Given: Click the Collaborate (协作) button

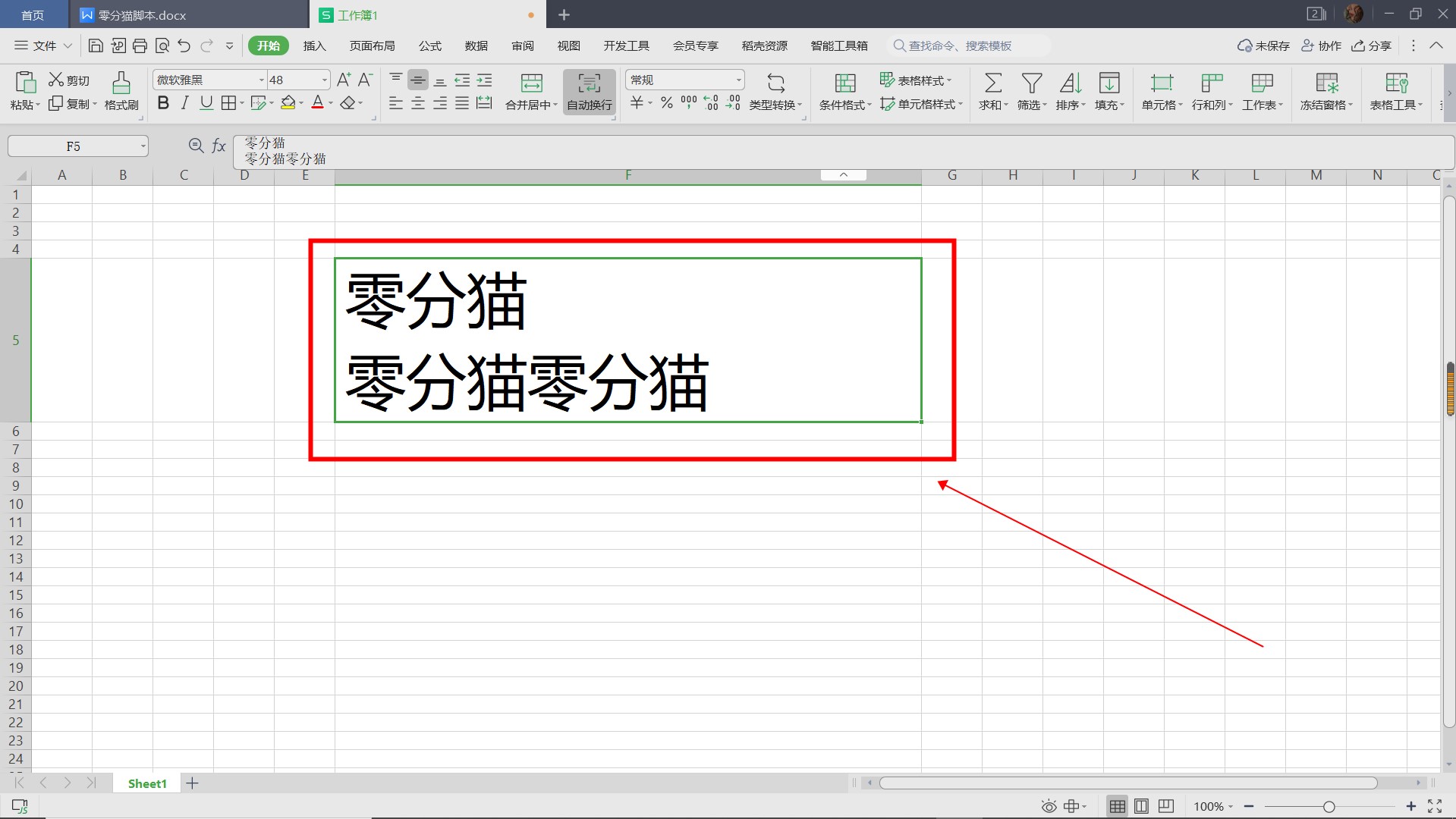Looking at the screenshot, I should point(1322,46).
